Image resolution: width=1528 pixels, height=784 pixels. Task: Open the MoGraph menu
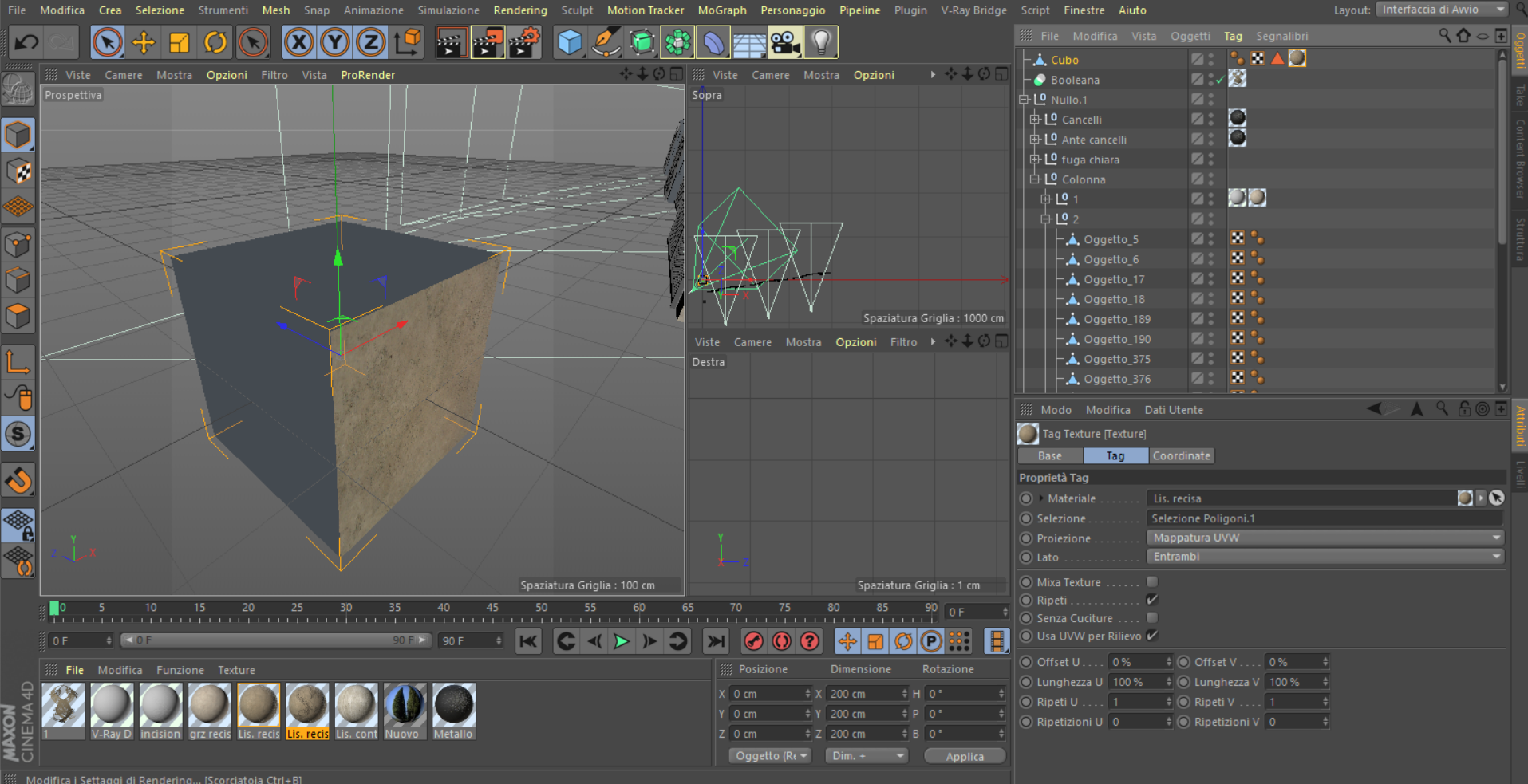click(721, 10)
